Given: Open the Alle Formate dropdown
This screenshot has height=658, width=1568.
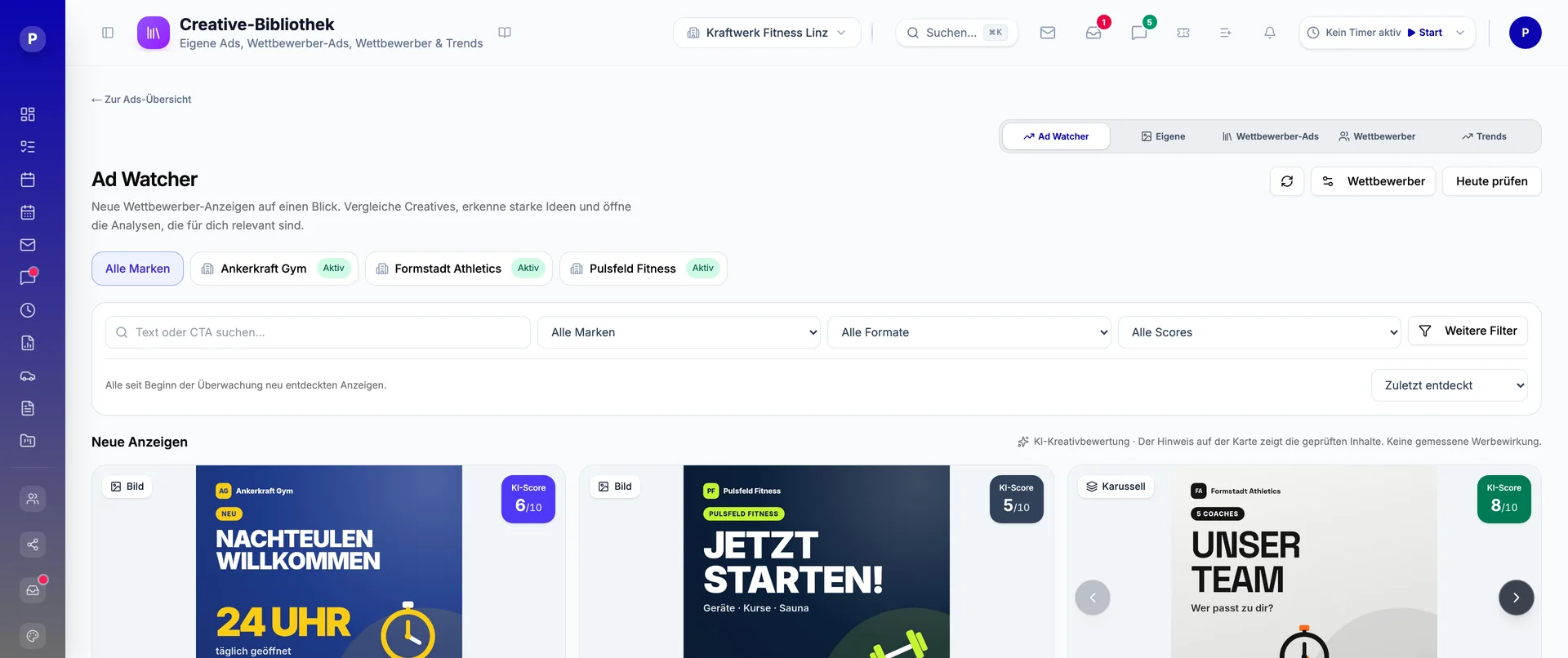Looking at the screenshot, I should coord(969,332).
